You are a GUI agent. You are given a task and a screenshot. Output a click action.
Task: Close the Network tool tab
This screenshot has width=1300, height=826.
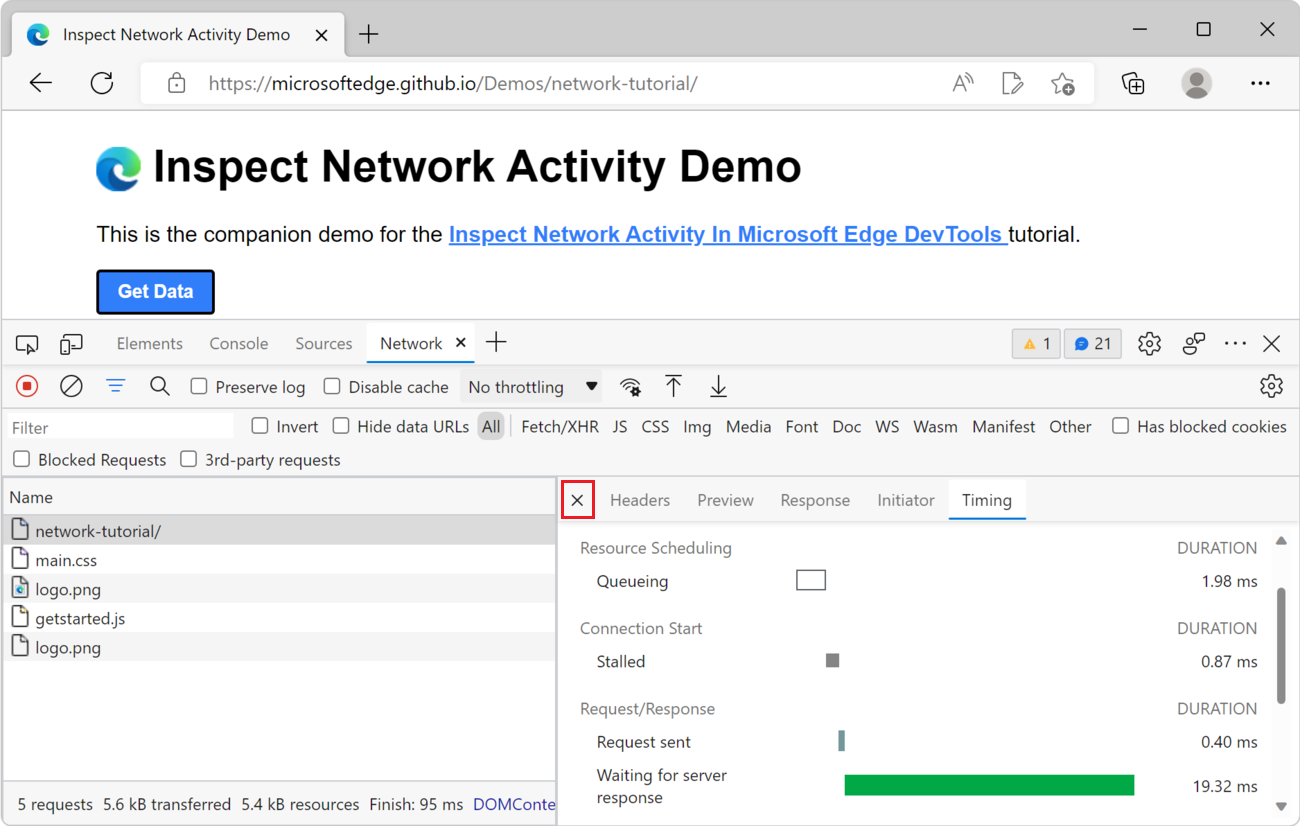coord(461,342)
